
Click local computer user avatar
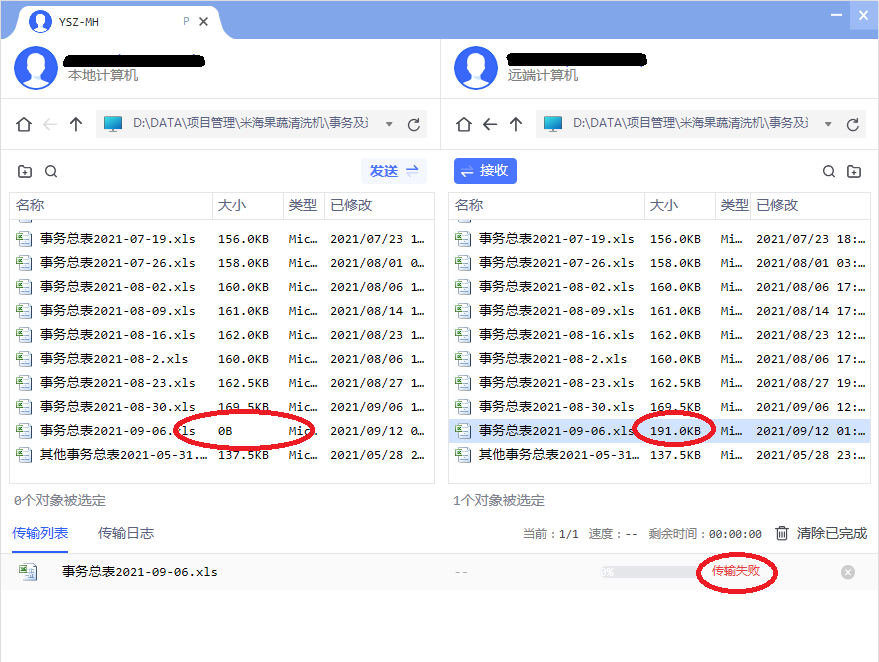36,68
